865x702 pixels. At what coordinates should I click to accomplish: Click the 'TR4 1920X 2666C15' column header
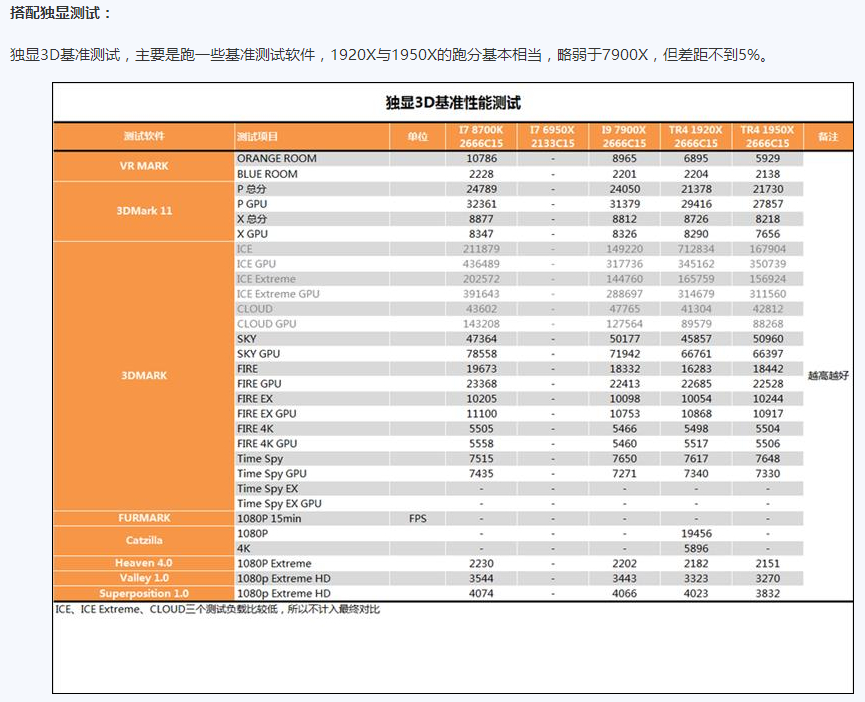[696, 136]
